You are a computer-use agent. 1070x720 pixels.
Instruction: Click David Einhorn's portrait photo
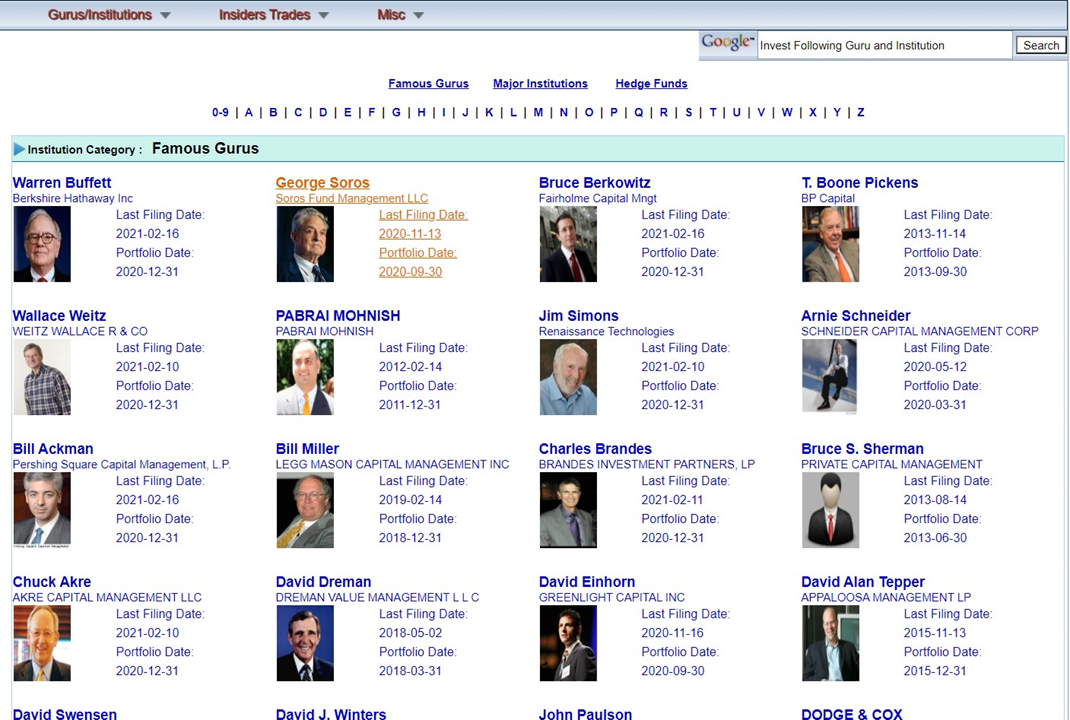coord(568,644)
